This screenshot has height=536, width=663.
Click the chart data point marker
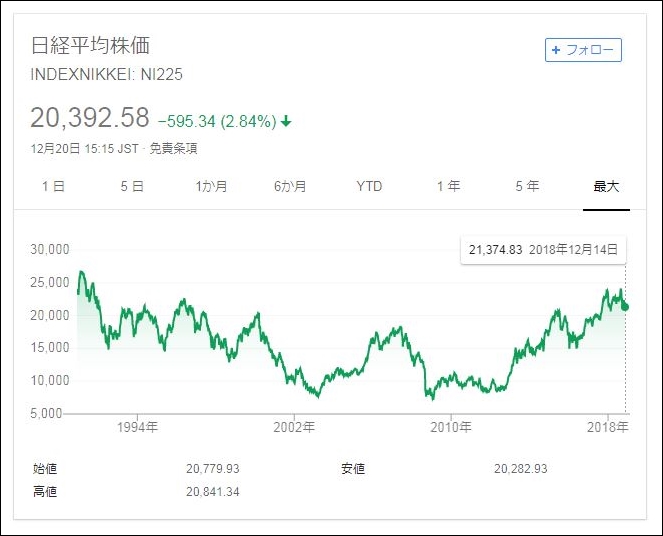(x=626, y=307)
